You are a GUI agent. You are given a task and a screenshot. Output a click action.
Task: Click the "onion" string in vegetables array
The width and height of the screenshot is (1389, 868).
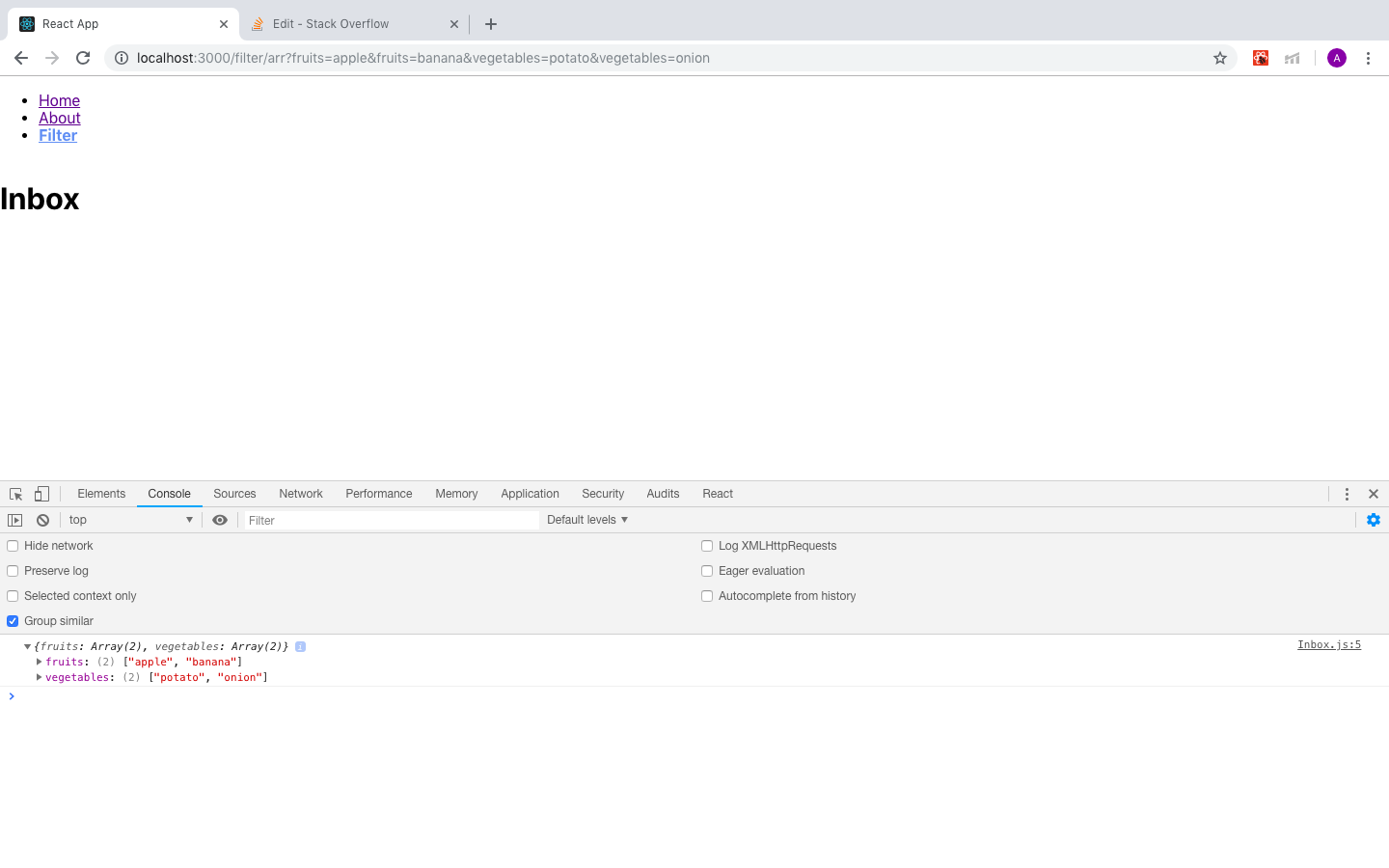239,677
